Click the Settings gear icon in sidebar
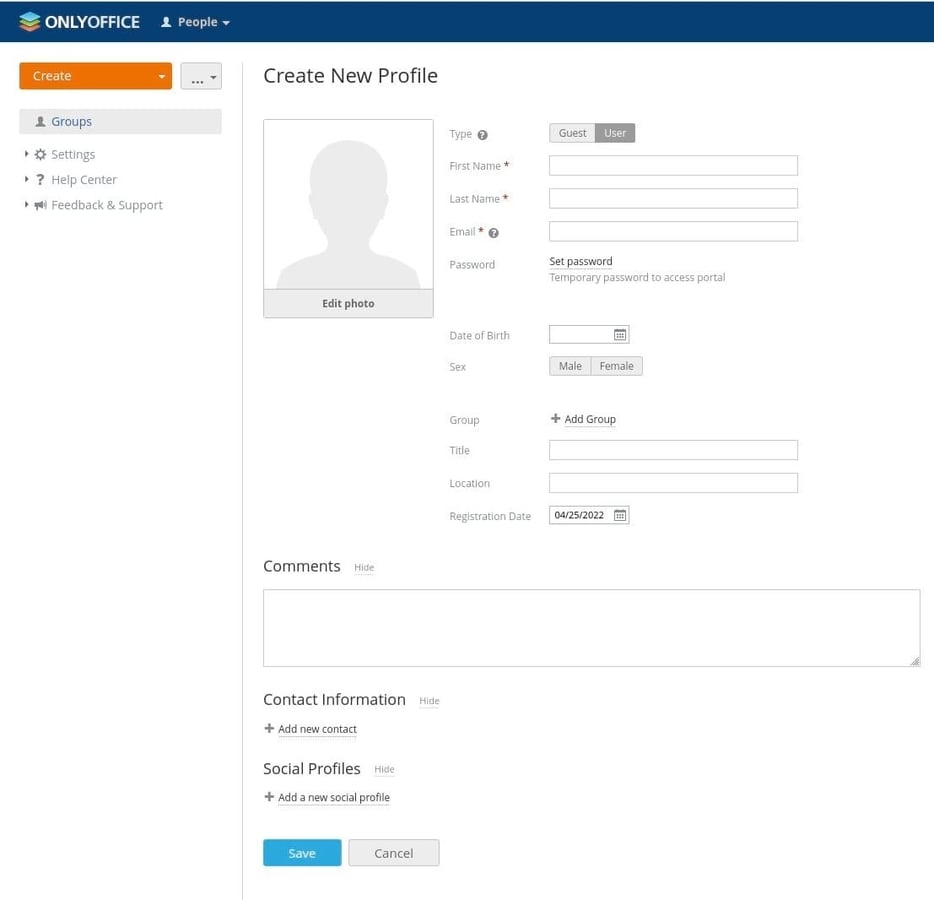The width and height of the screenshot is (934, 900). [39, 154]
